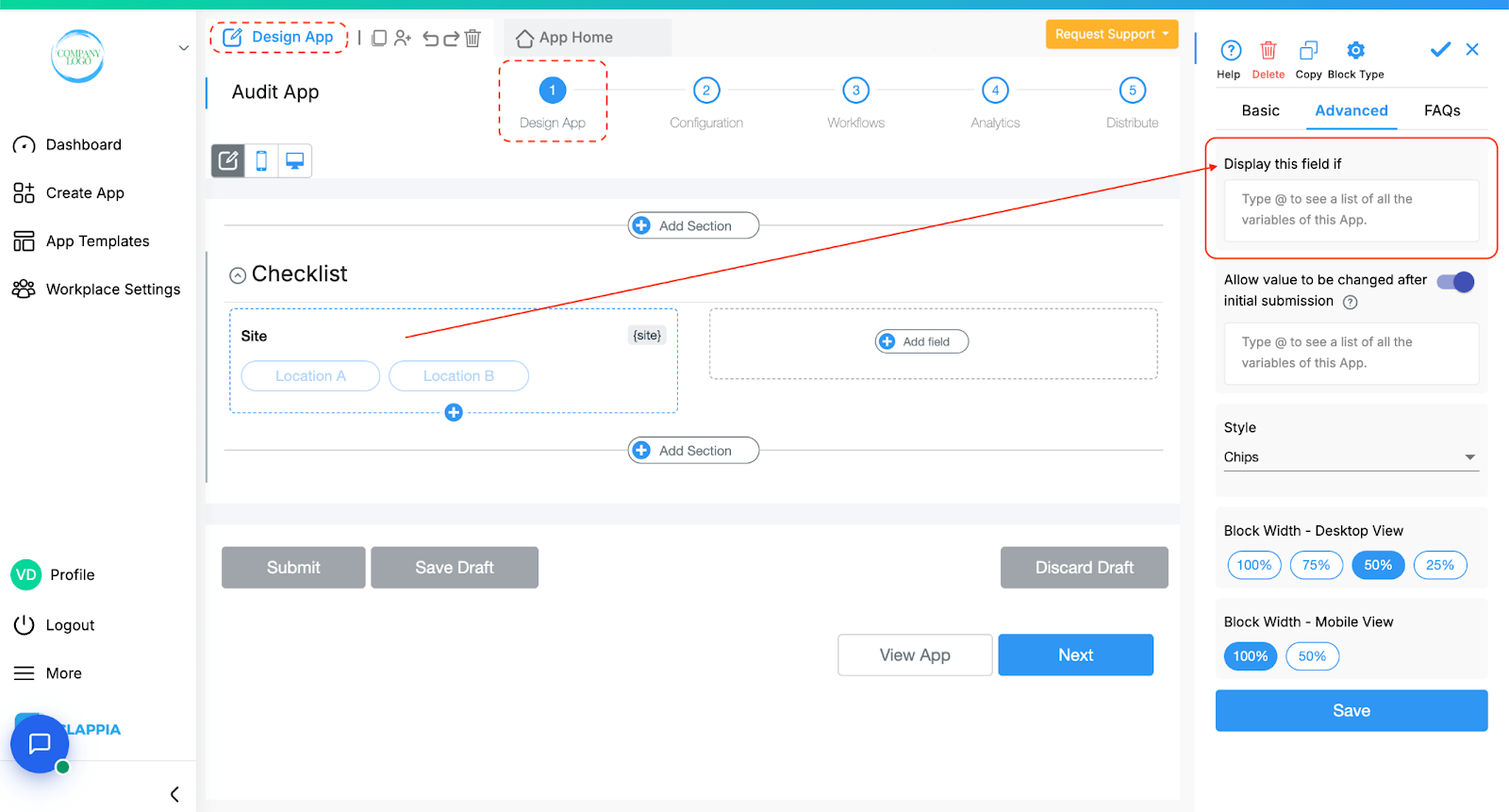This screenshot has height=812, width=1509.
Task: Add Section above Checklist
Action: pos(693,225)
